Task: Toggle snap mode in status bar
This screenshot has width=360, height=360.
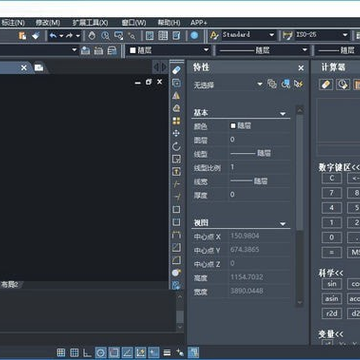Action: pos(61,352)
